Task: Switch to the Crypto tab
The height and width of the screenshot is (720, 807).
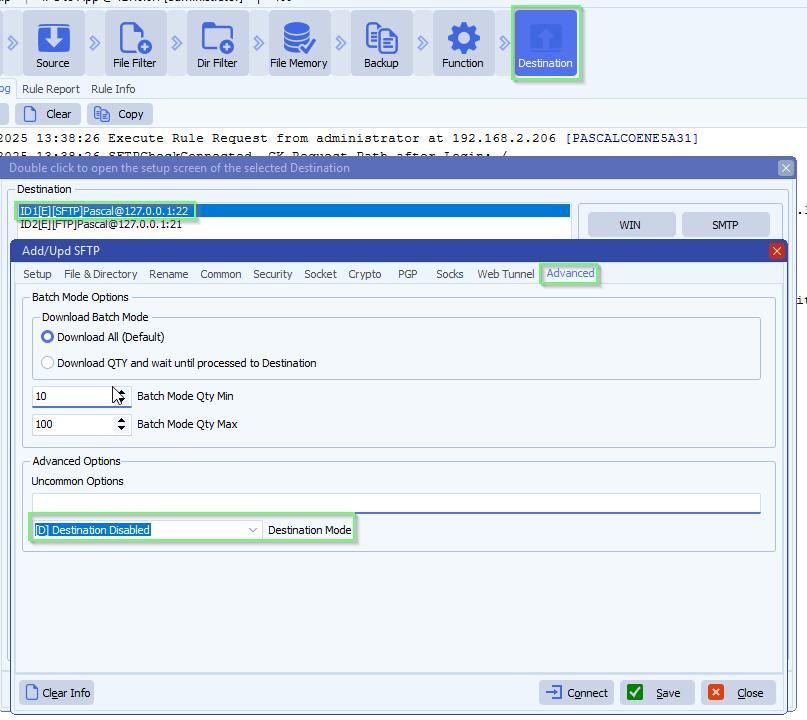Action: tap(365, 274)
